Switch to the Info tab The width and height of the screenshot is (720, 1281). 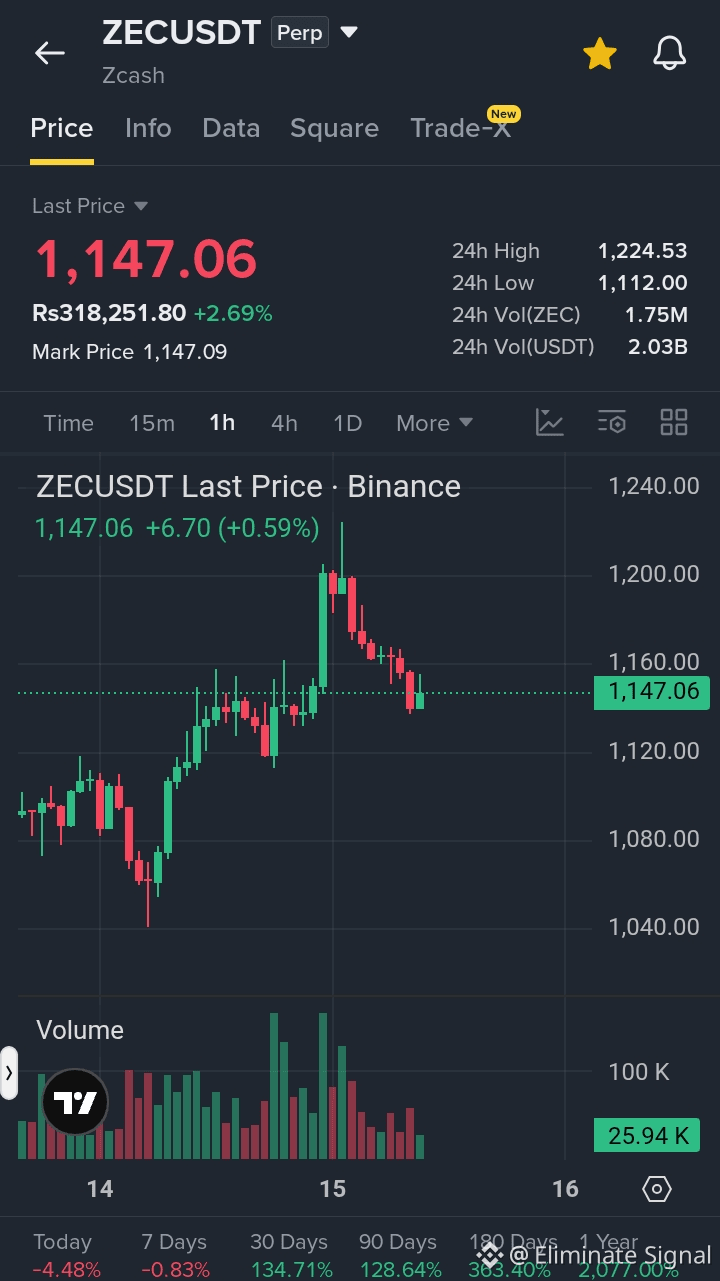pos(148,128)
